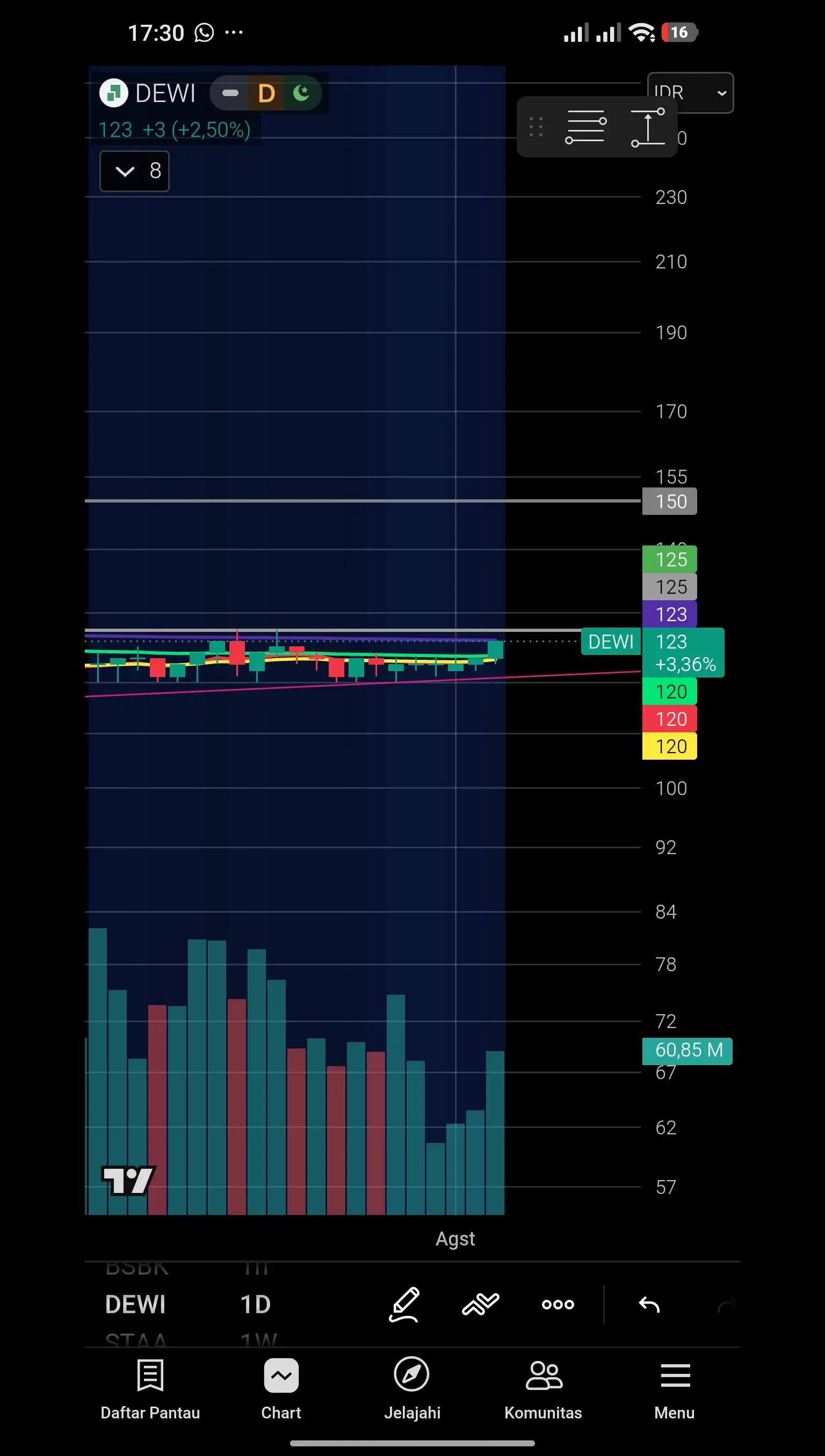825x1456 pixels.
Task: Tap the vertical arrow tool in floating toolbar
Action: [x=648, y=127]
